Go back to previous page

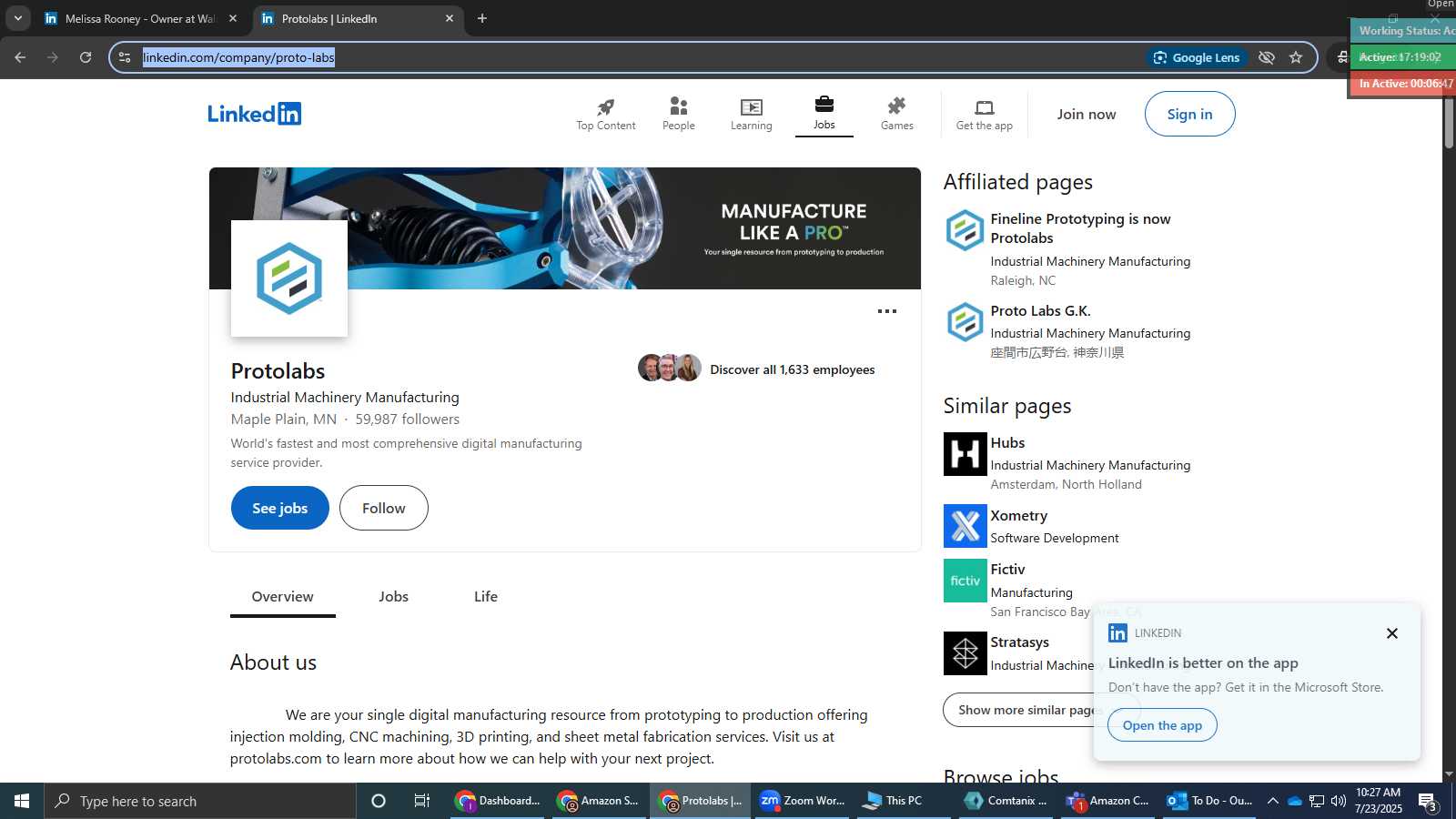(20, 57)
